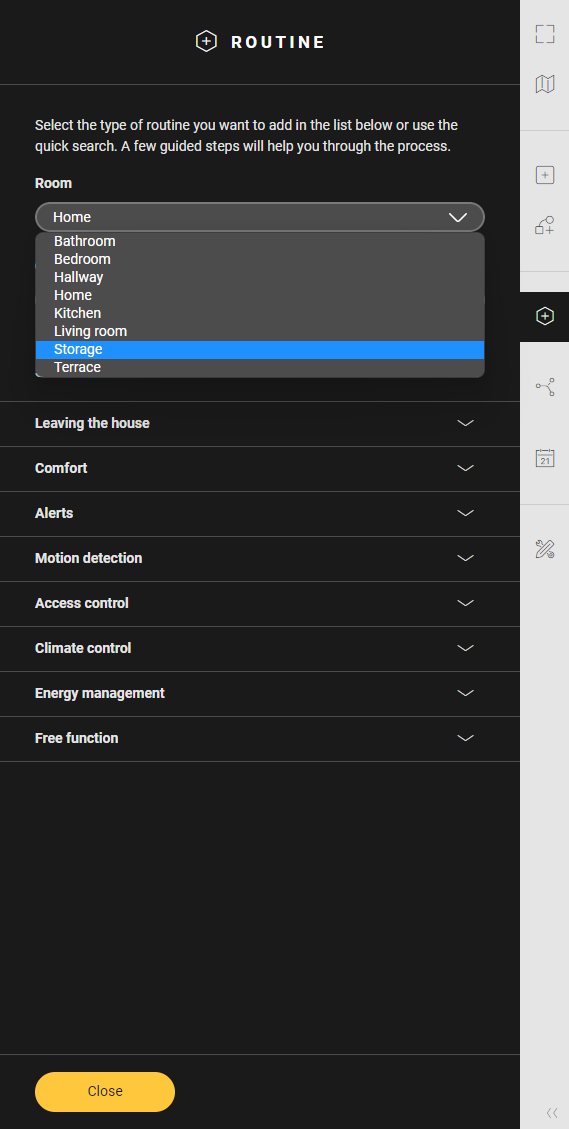Expand the Energy management chevron
569x1129 pixels.
466,693
